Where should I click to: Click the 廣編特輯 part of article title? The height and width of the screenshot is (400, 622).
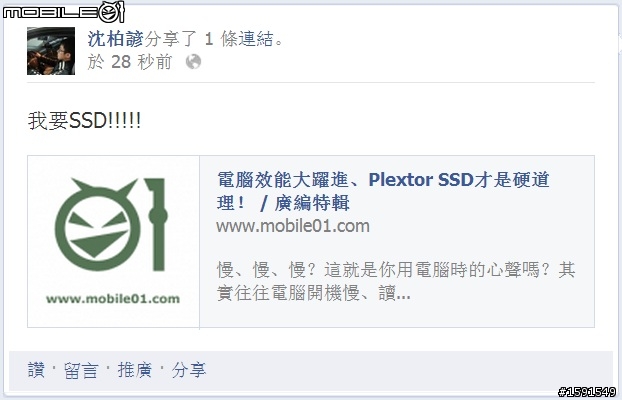pos(312,203)
